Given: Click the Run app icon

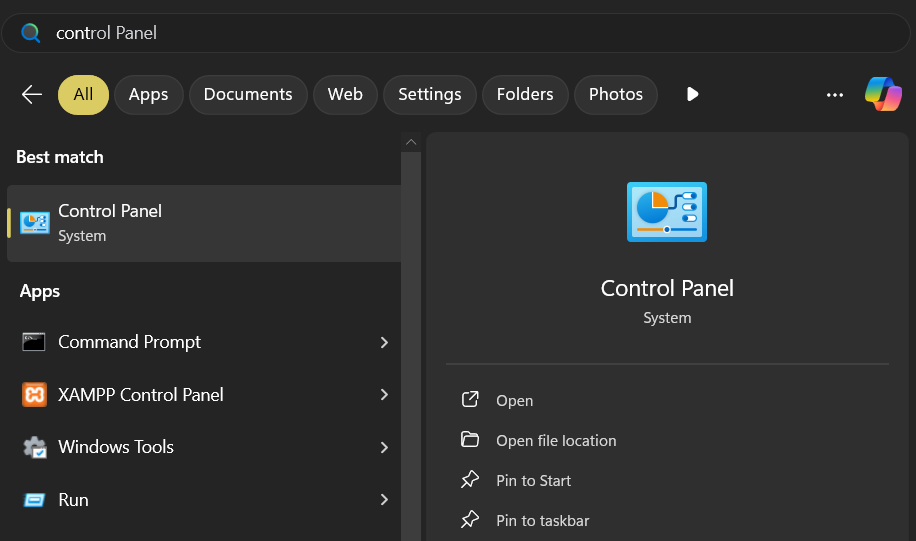Looking at the screenshot, I should click(34, 500).
